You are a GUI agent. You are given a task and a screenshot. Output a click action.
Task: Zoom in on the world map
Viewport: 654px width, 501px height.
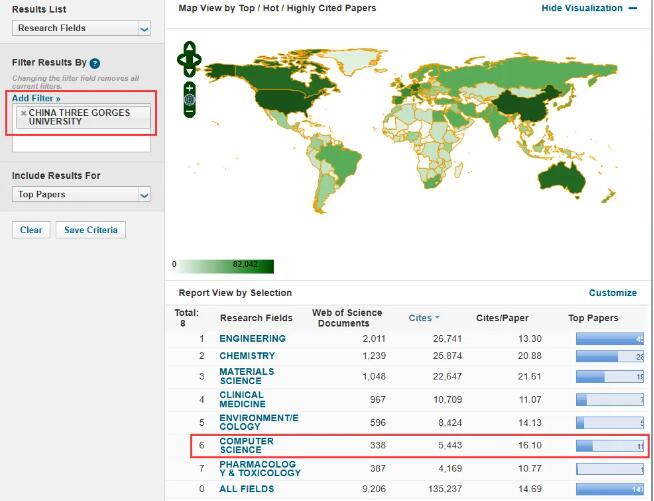coord(190,88)
